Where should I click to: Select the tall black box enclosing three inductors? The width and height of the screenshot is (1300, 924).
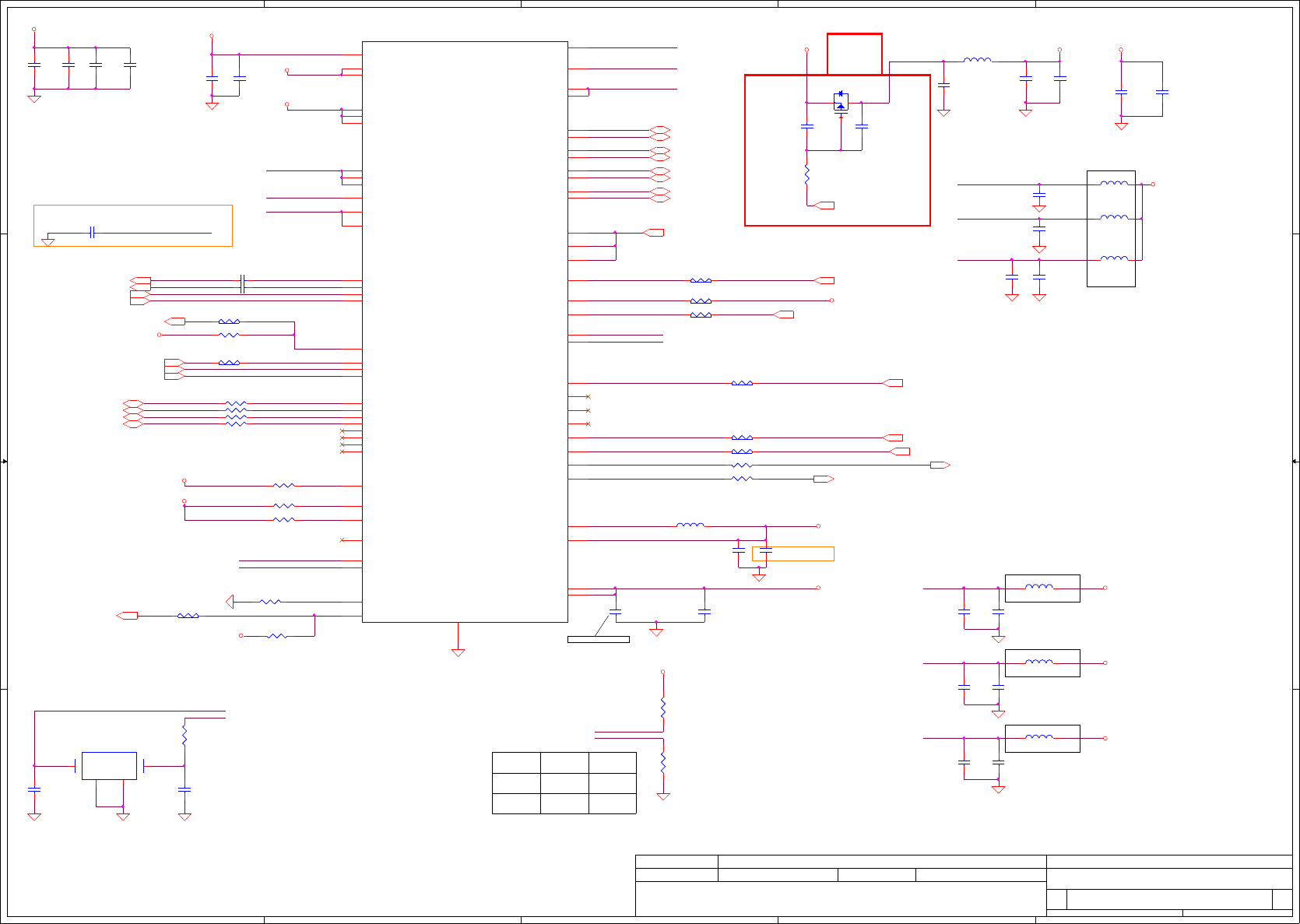1111,229
